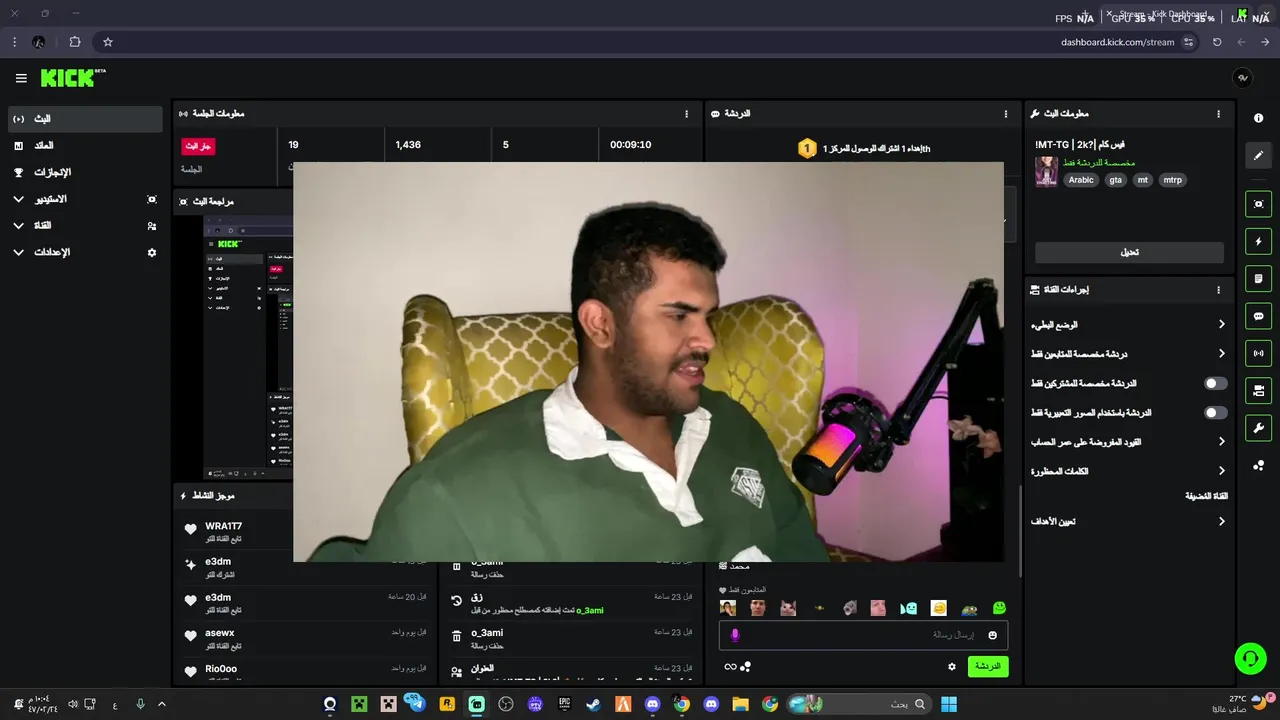Click the stream preview thumbnail
Image resolution: width=1280 pixels, height=720 pixels.
click(248, 348)
